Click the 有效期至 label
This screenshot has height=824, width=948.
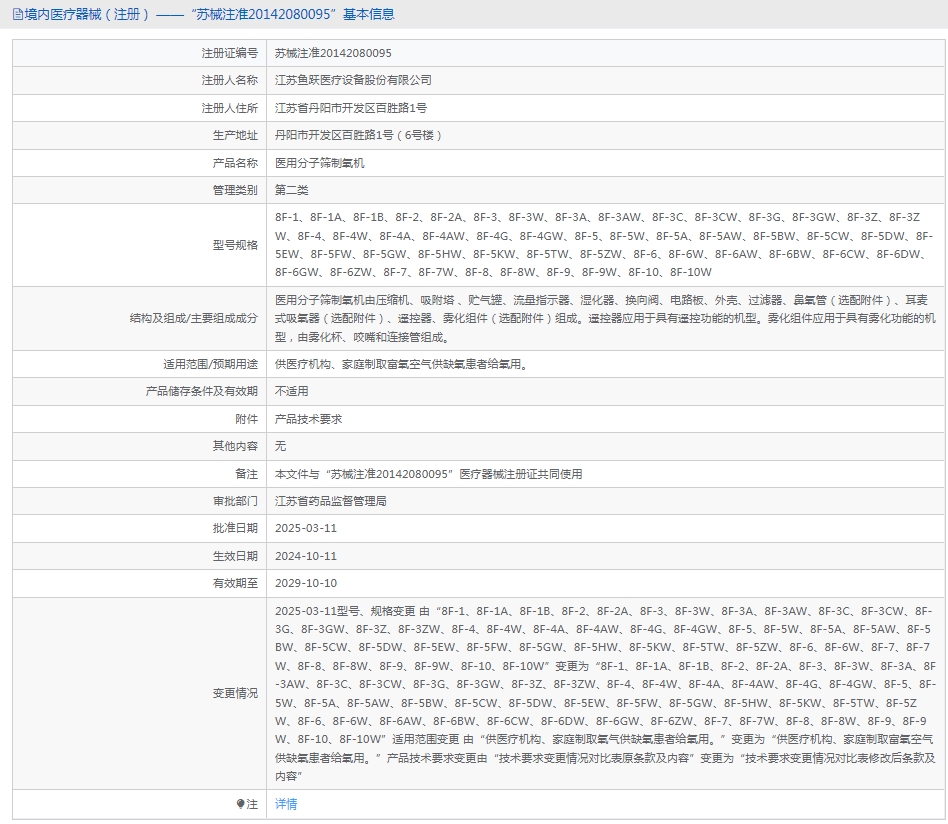[x=235, y=583]
